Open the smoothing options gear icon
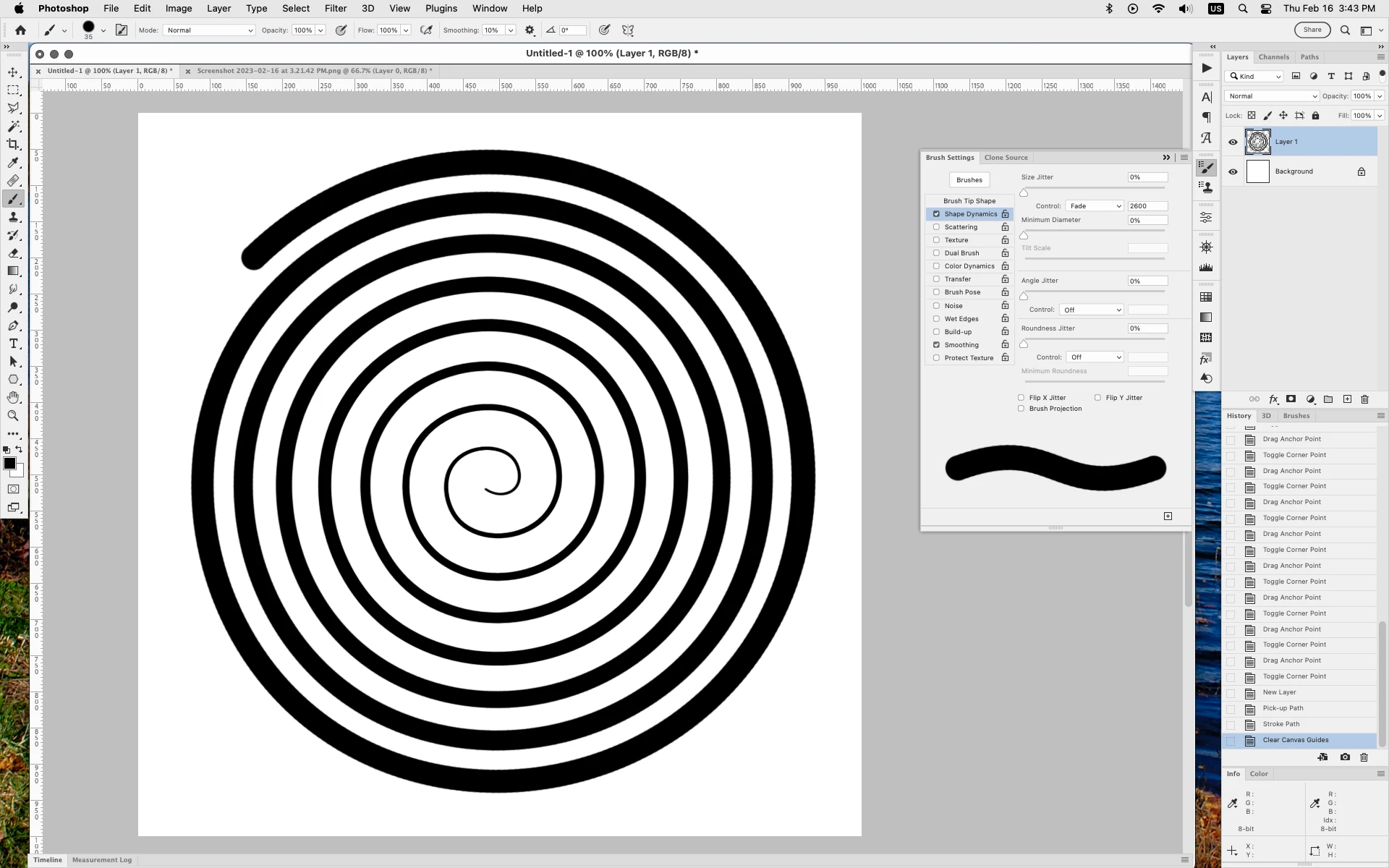The image size is (1389, 868). click(530, 30)
